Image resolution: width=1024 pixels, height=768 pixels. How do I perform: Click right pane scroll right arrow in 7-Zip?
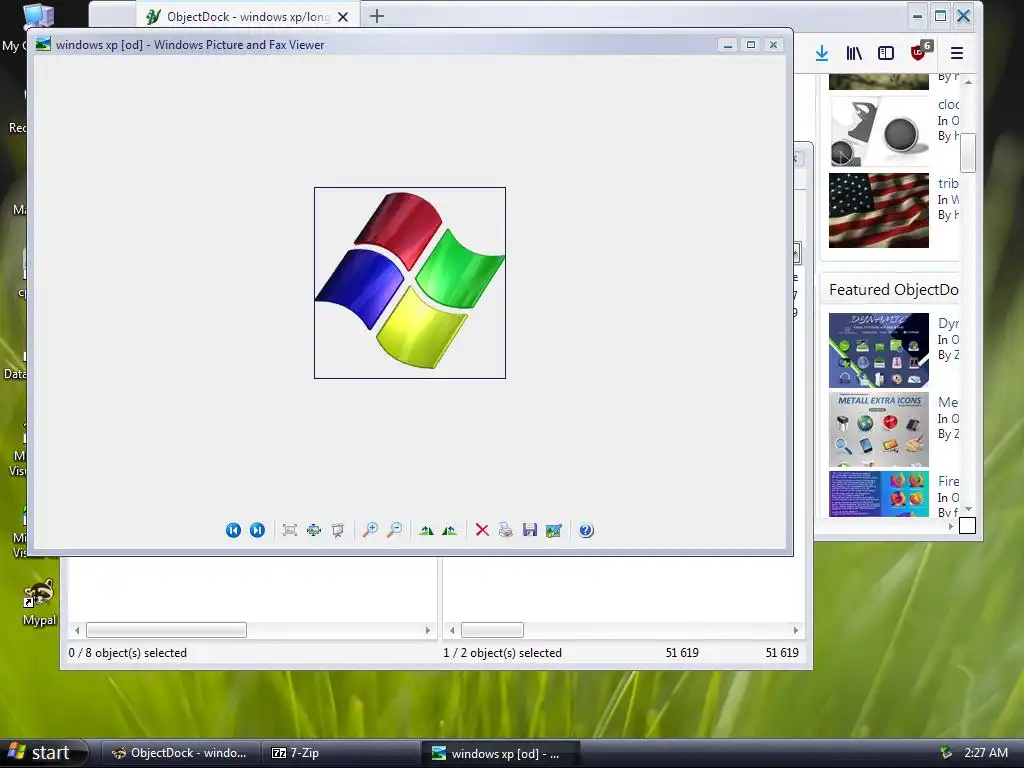(795, 630)
